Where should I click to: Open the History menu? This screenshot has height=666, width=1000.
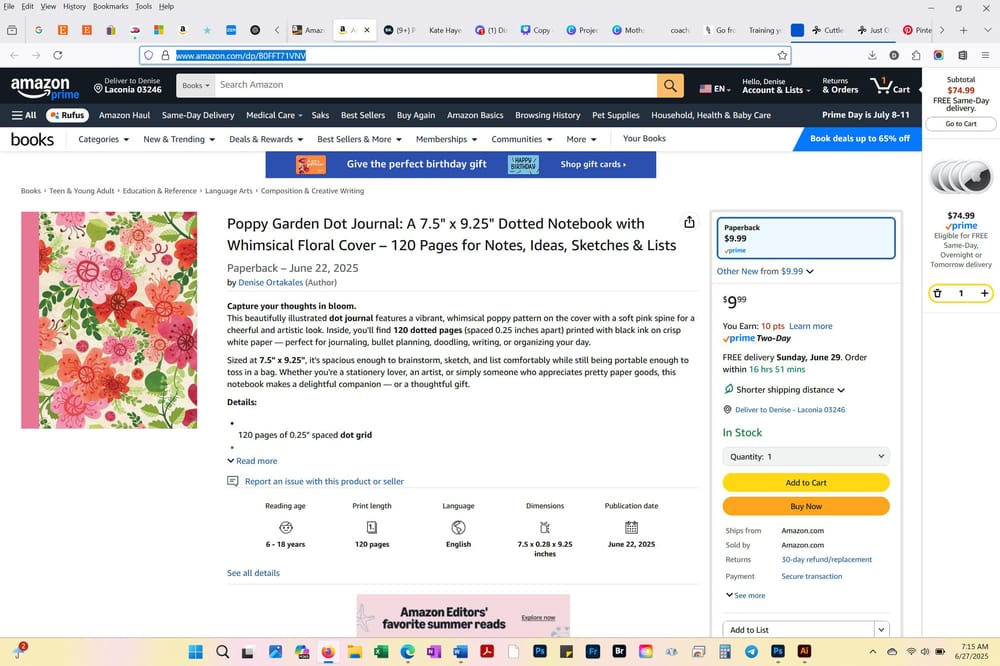point(74,6)
